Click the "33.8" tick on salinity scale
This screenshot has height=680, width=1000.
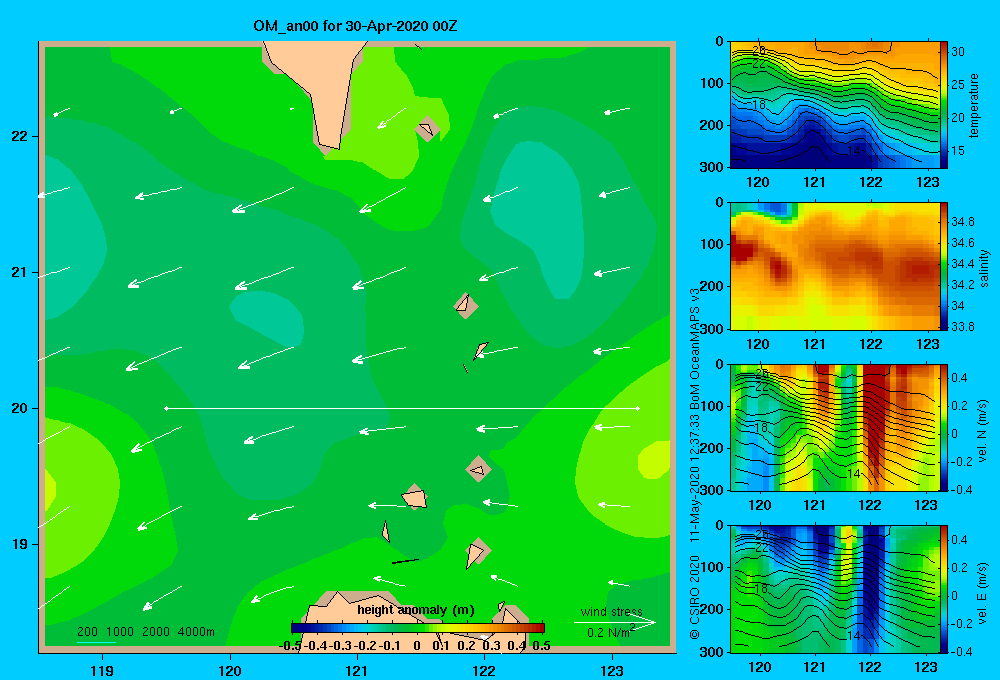click(962, 327)
